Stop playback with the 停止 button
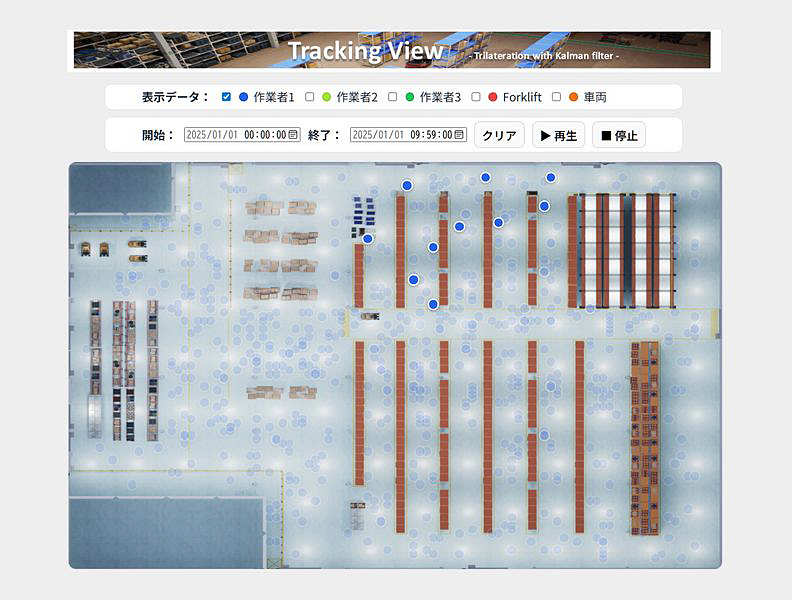792x600 pixels. point(619,135)
